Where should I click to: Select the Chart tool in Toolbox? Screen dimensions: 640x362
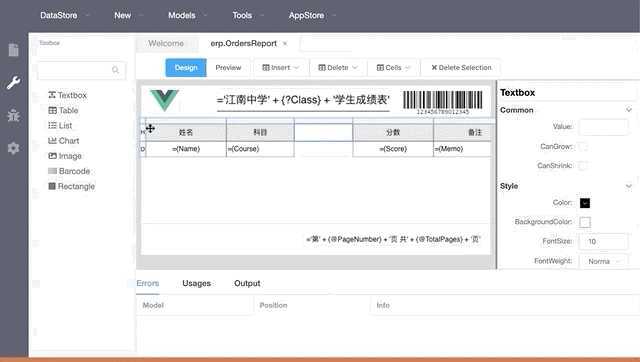tap(63, 141)
